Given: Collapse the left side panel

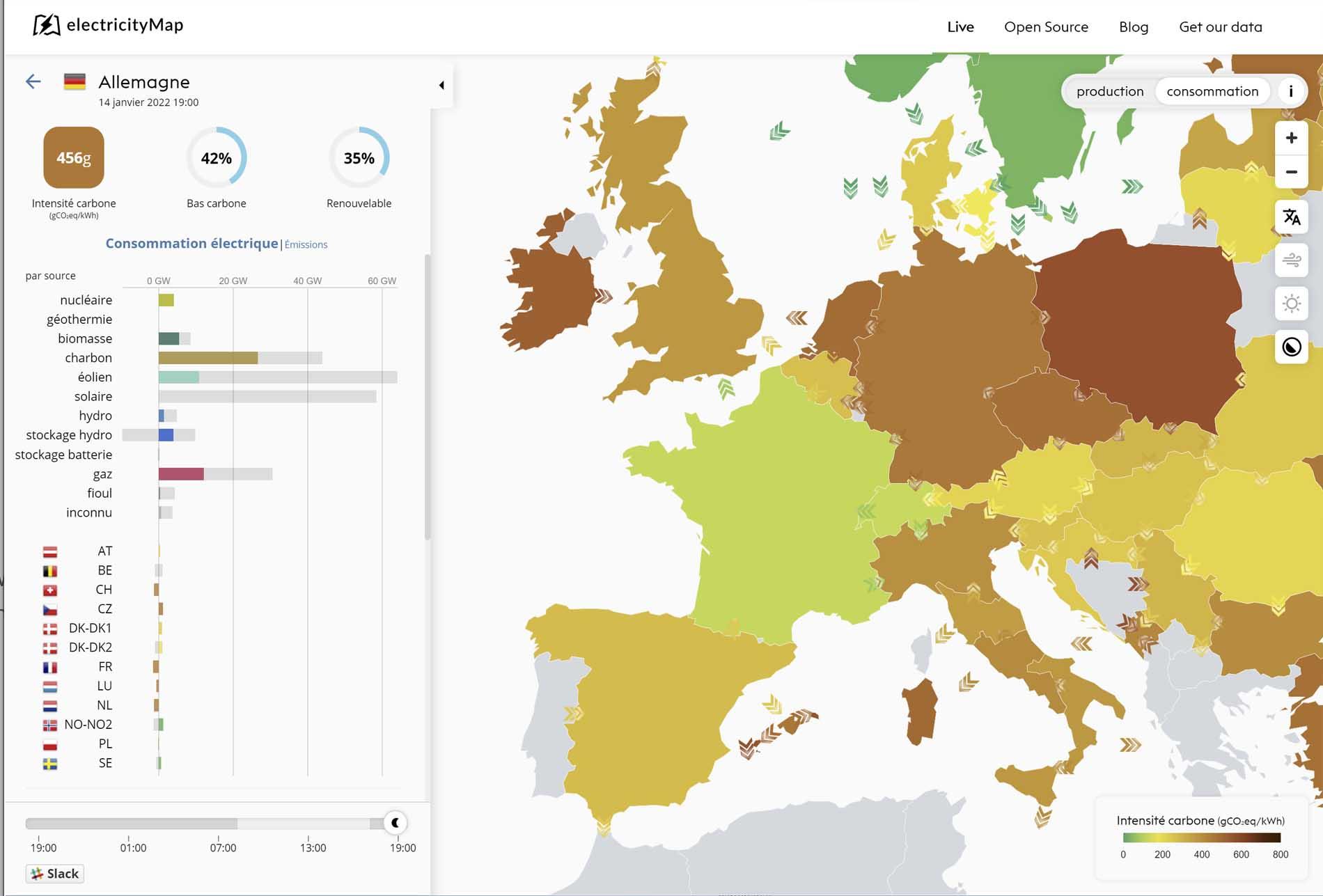Looking at the screenshot, I should tap(441, 85).
